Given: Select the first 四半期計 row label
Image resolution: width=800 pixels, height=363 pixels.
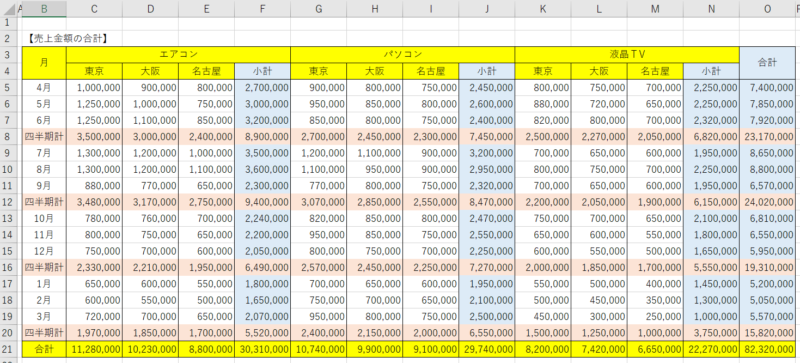Looking at the screenshot, I should coord(44,137).
